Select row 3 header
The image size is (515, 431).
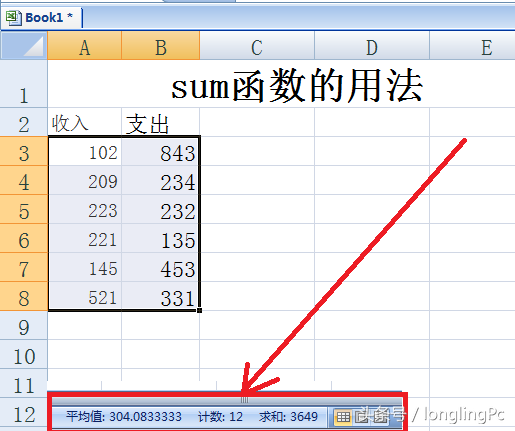(x=24, y=151)
